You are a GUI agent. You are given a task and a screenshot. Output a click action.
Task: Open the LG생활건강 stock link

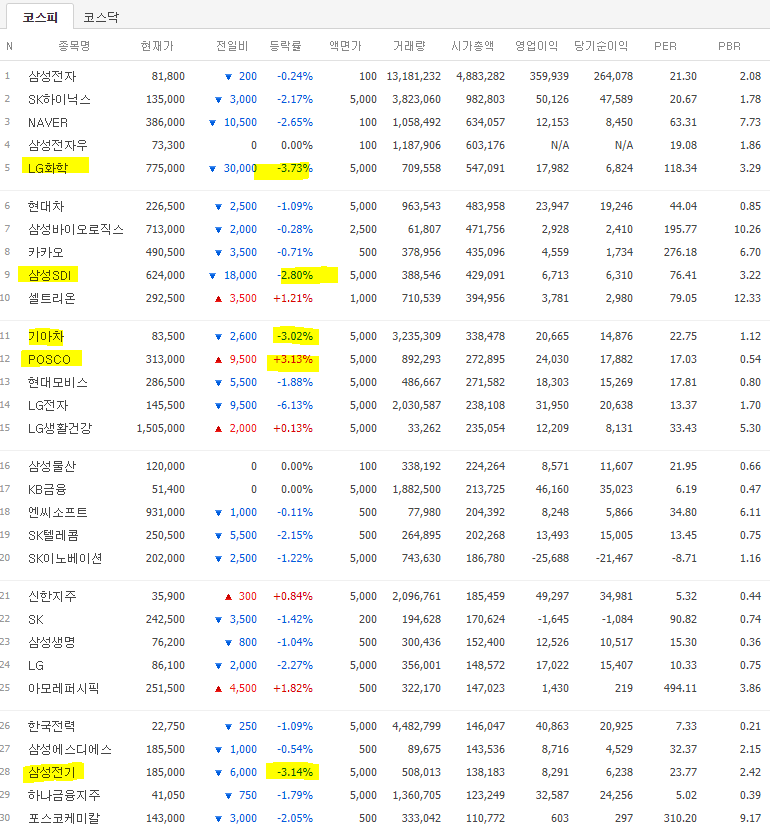pyautogui.click(x=60, y=428)
